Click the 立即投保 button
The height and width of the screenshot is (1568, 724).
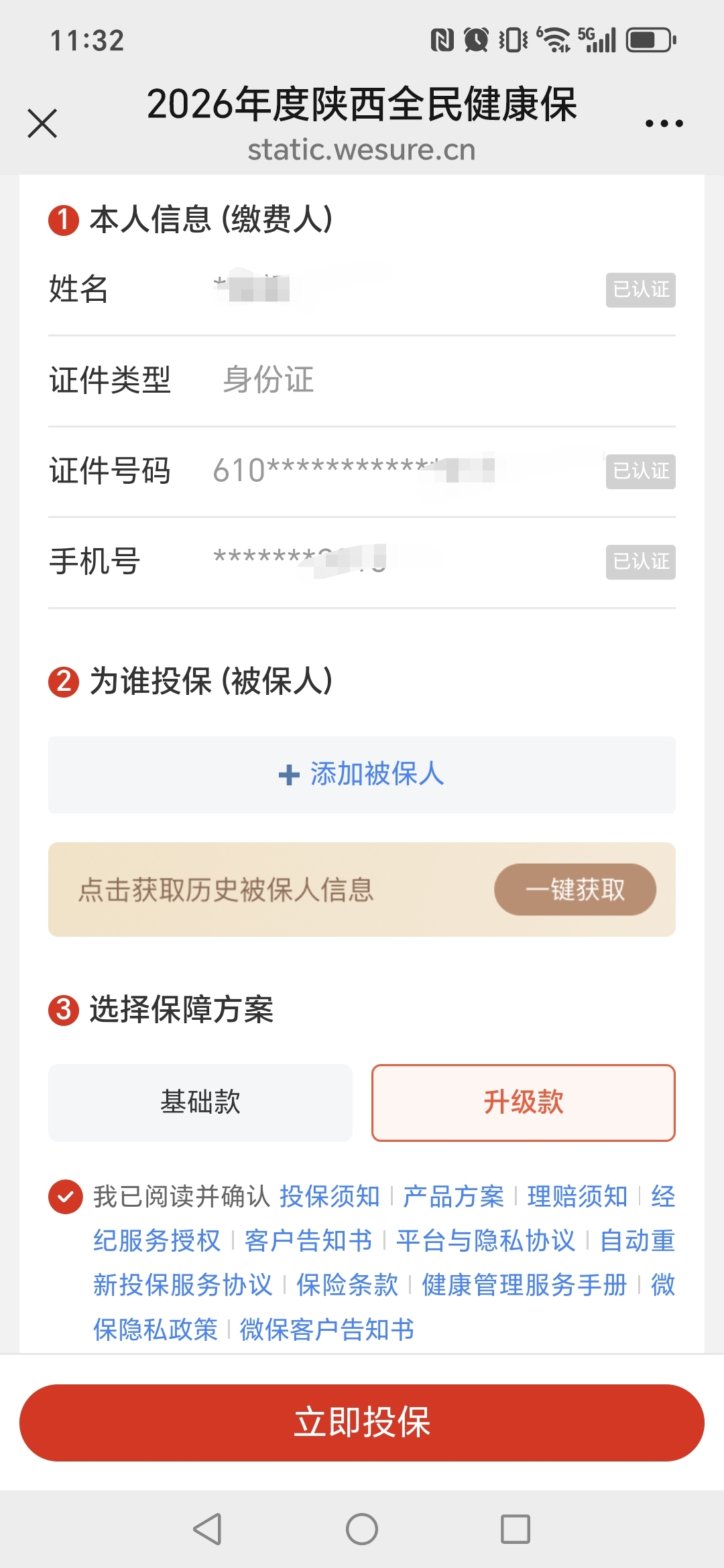362,1422
